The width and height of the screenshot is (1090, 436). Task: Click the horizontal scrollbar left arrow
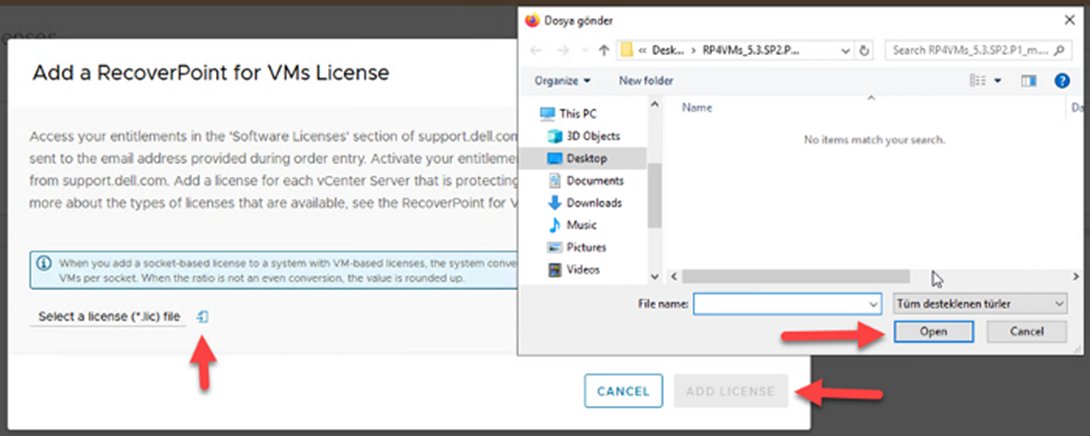pyautogui.click(x=673, y=277)
